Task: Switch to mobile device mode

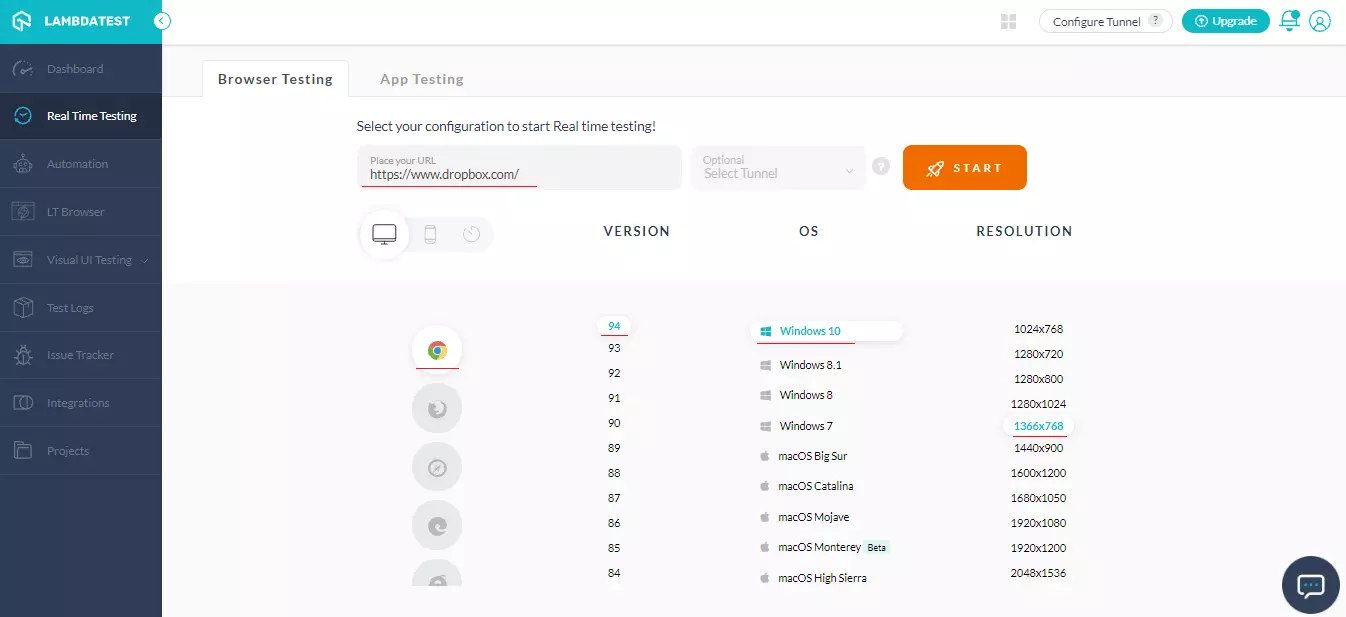Action: click(430, 235)
